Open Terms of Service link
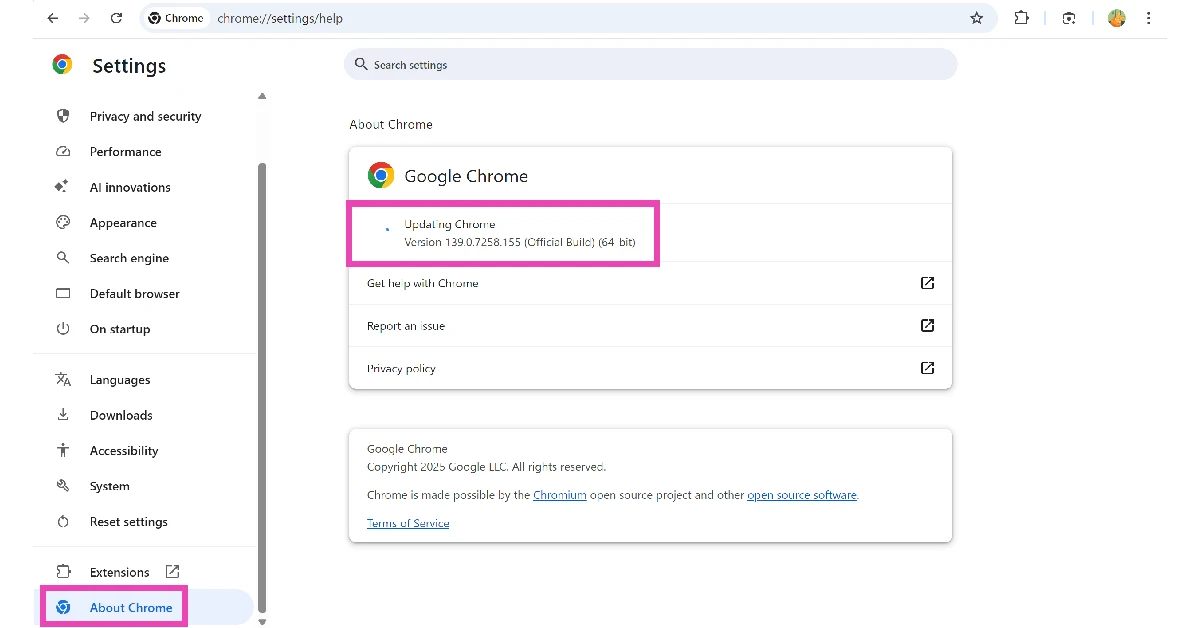1200x628 pixels. pyautogui.click(x=408, y=523)
